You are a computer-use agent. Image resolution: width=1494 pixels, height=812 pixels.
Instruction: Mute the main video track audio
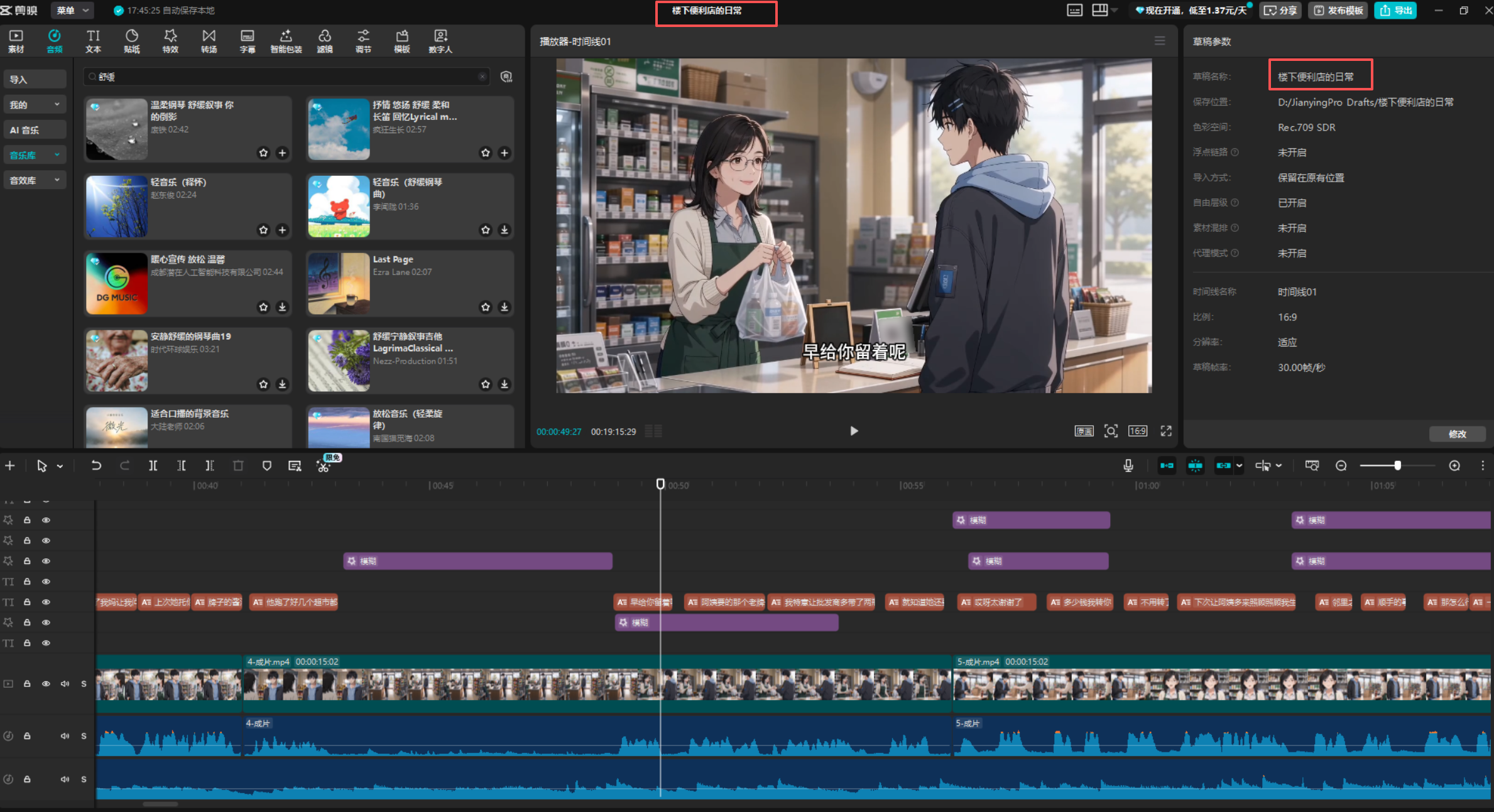(x=65, y=683)
